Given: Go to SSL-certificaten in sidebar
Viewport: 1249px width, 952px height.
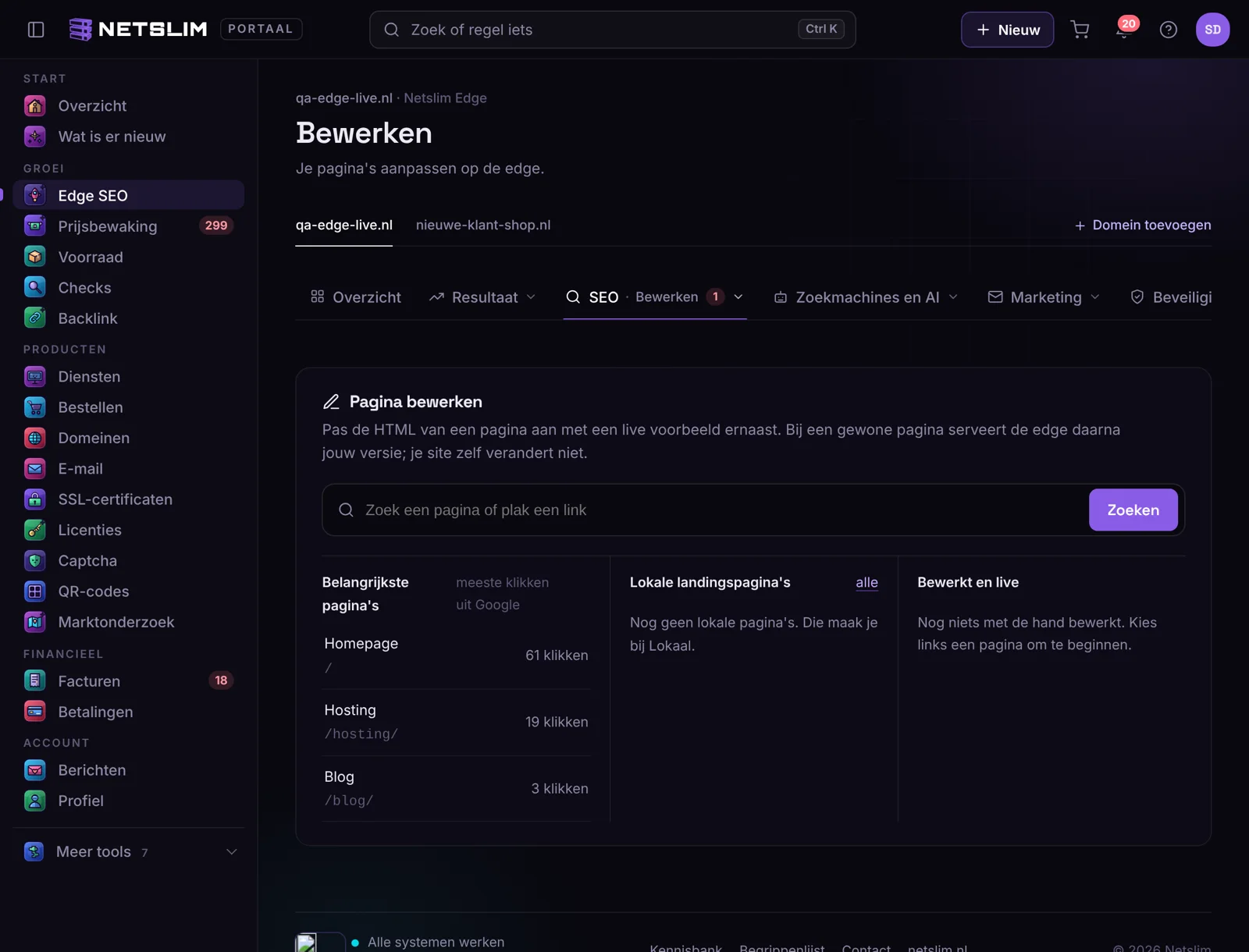Looking at the screenshot, I should click(129, 499).
